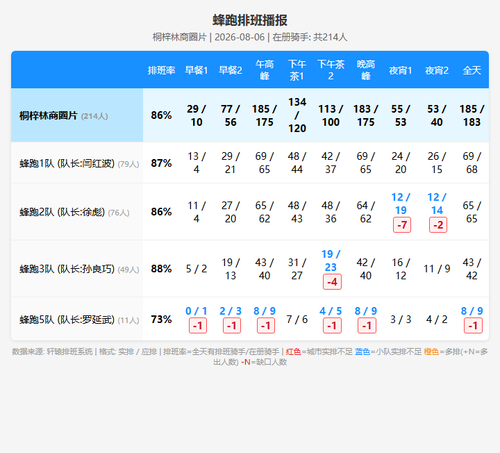Screen dimensions: 500x453
Task: Select blue 12 / 14 under 夜宵2
Action: click(x=437, y=204)
